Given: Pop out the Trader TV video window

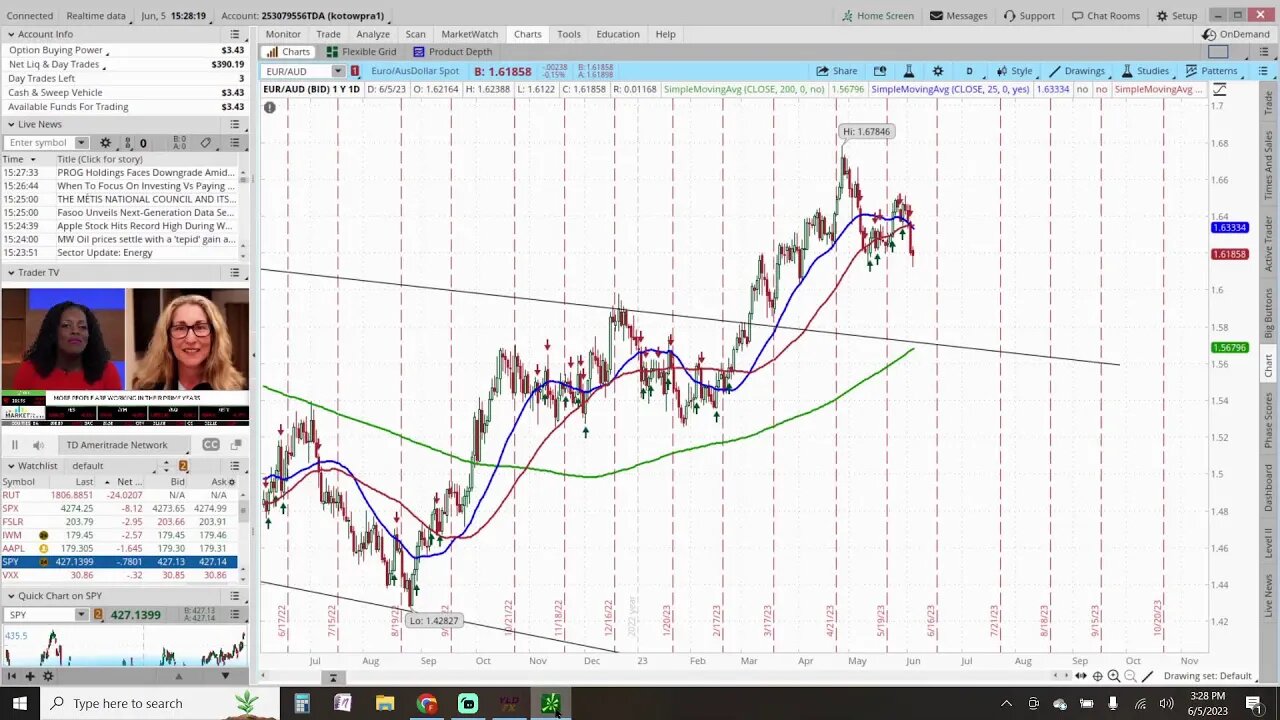Looking at the screenshot, I should 236,445.
